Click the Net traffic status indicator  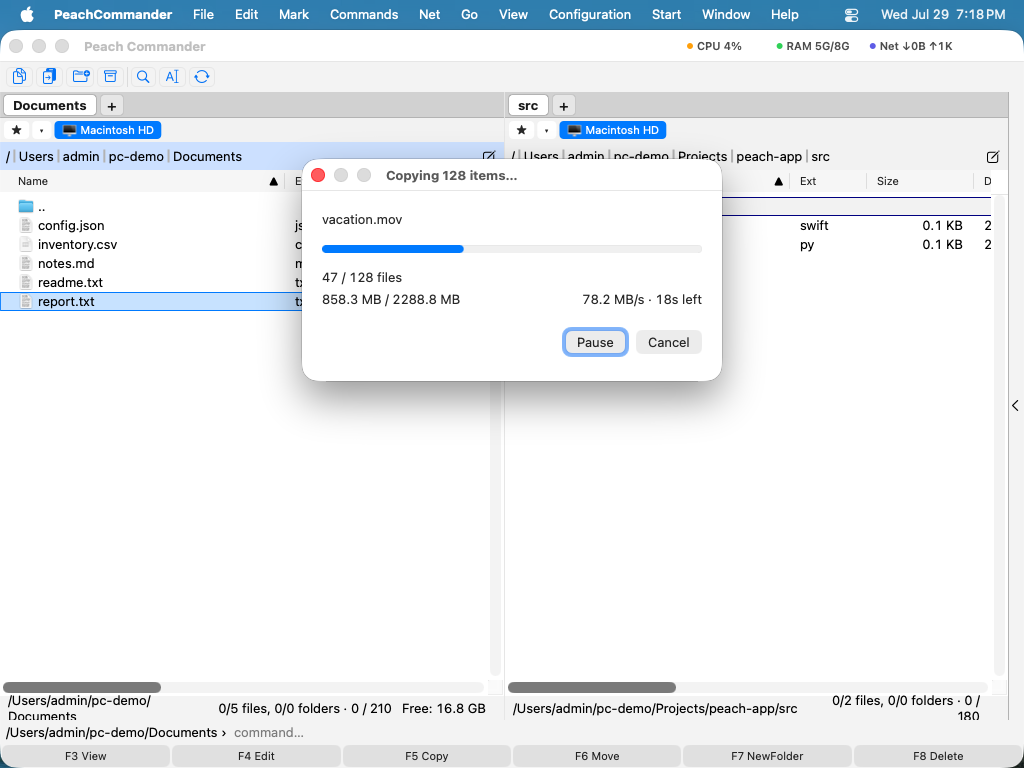click(x=911, y=46)
